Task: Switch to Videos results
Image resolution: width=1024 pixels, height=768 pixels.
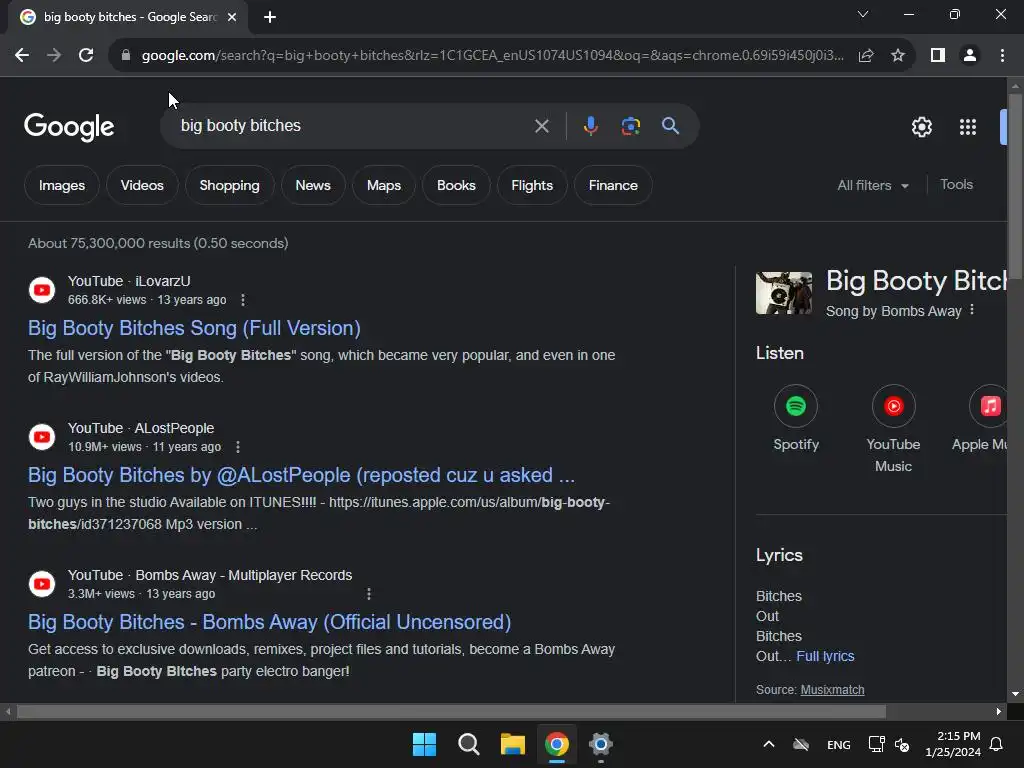Action: tap(142, 185)
